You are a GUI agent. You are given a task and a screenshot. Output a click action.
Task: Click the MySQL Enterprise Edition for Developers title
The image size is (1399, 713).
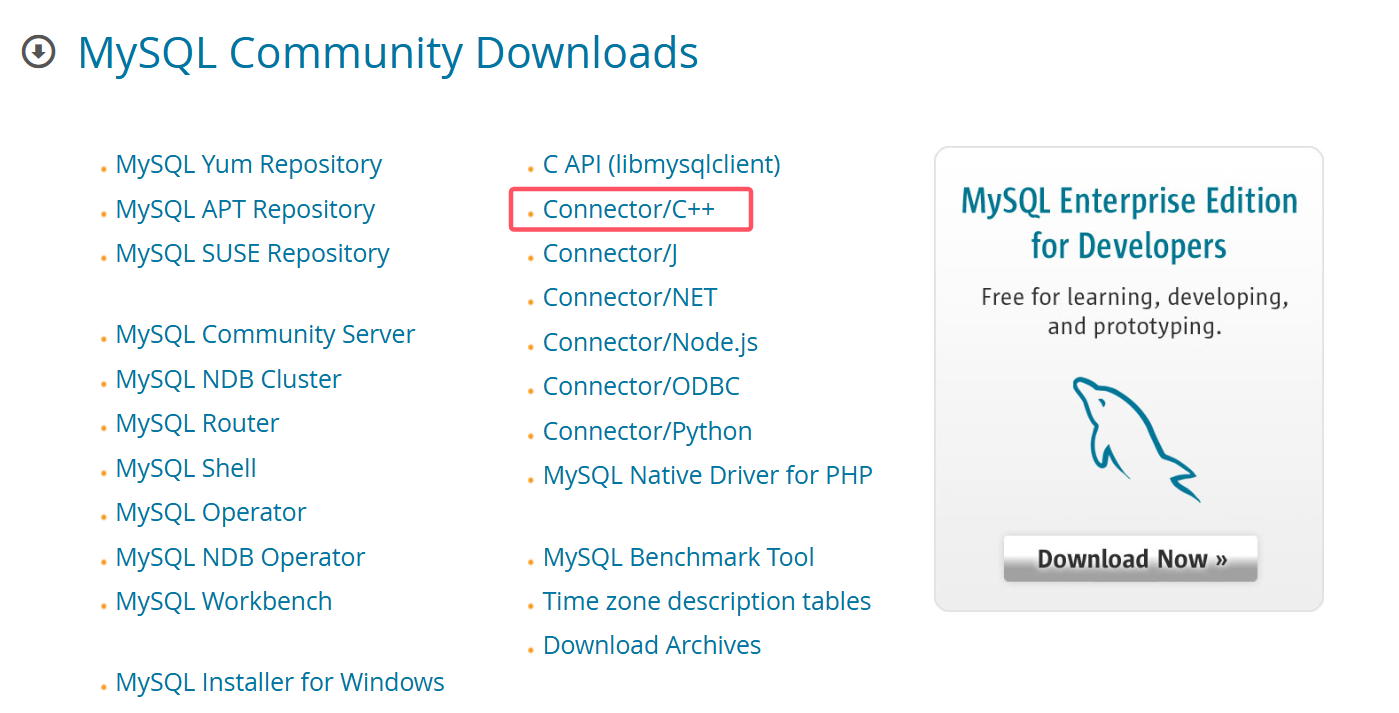point(1129,222)
